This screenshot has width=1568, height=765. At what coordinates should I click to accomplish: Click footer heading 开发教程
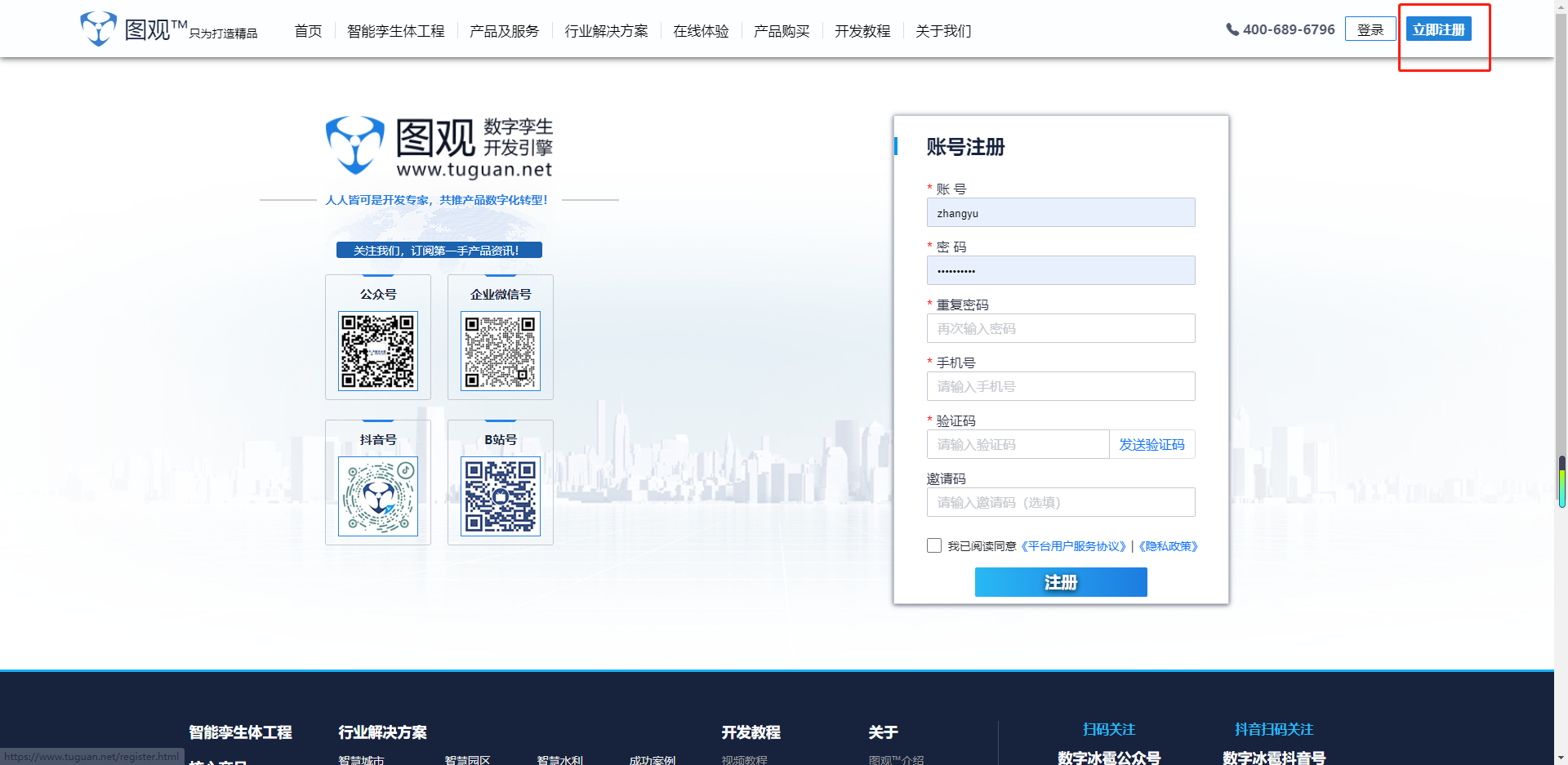751,732
